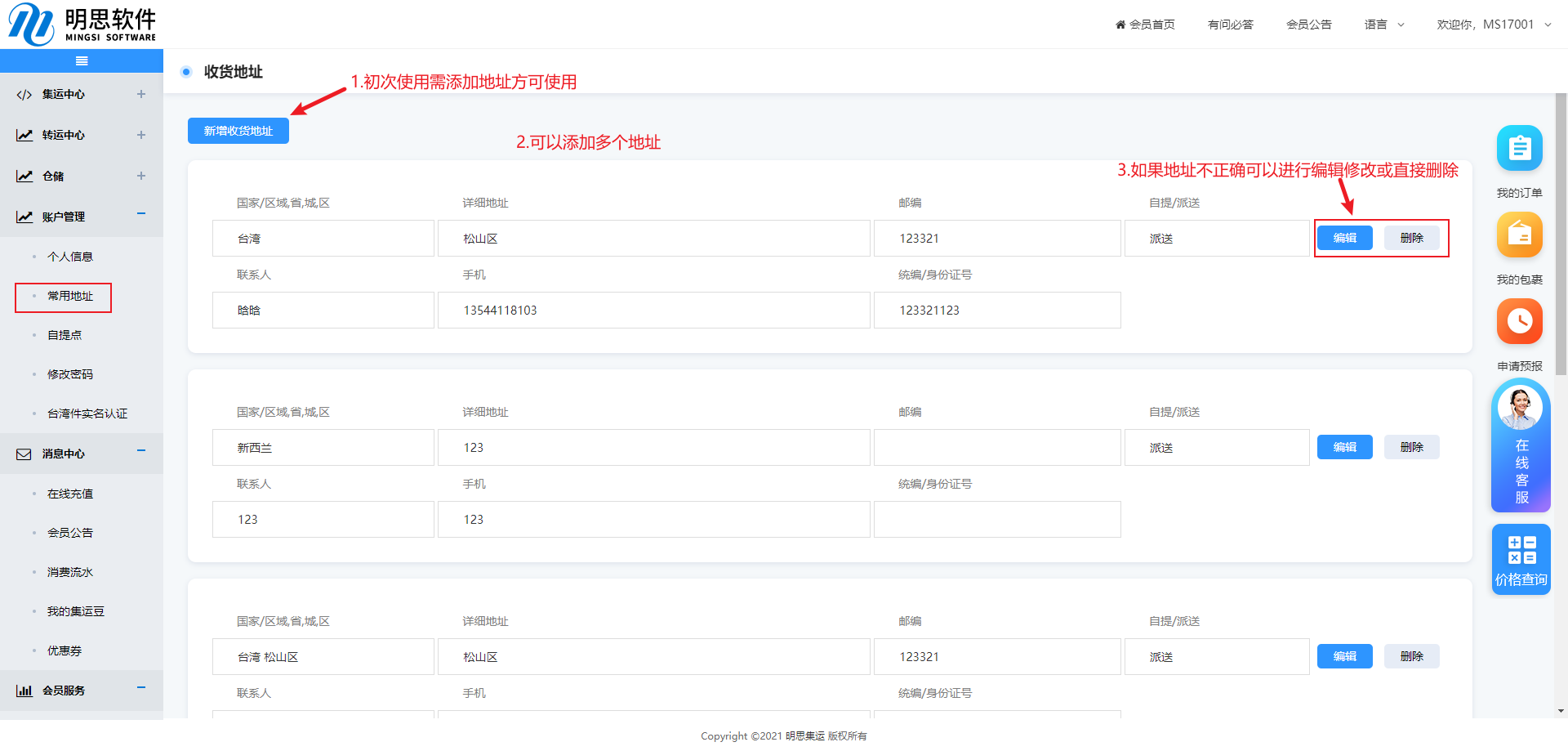Open 价格查询 calculator icon
Viewport: 1568px width, 751px height.
(1521, 559)
